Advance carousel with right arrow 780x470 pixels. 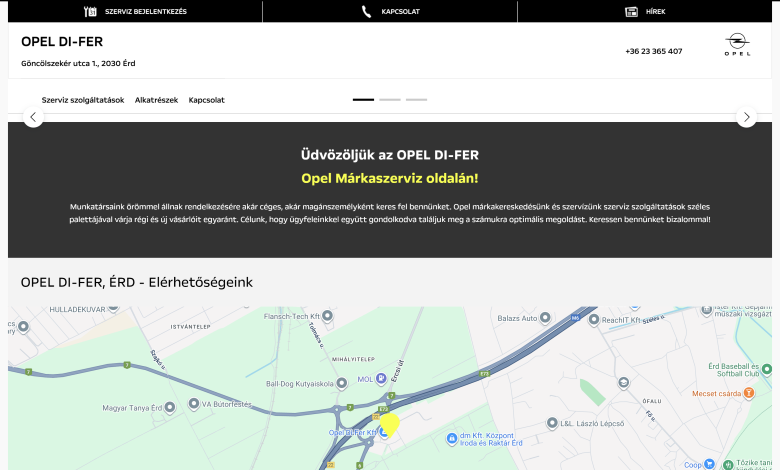coord(746,117)
